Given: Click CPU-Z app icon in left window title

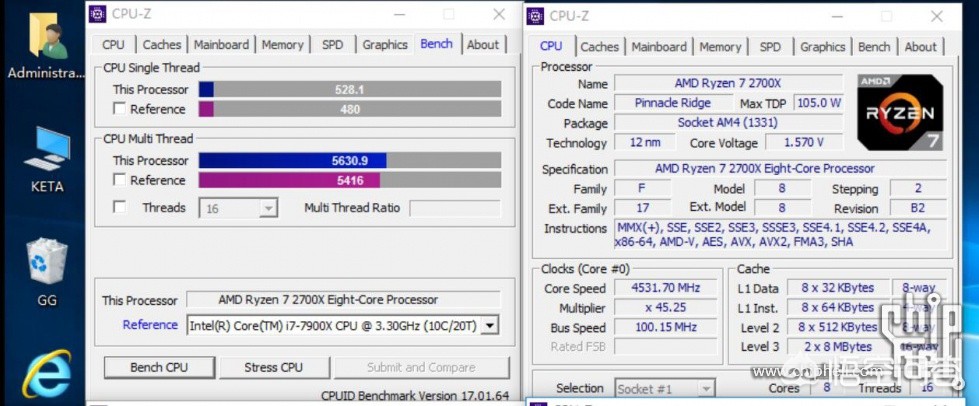Looking at the screenshot, I should (x=97, y=14).
